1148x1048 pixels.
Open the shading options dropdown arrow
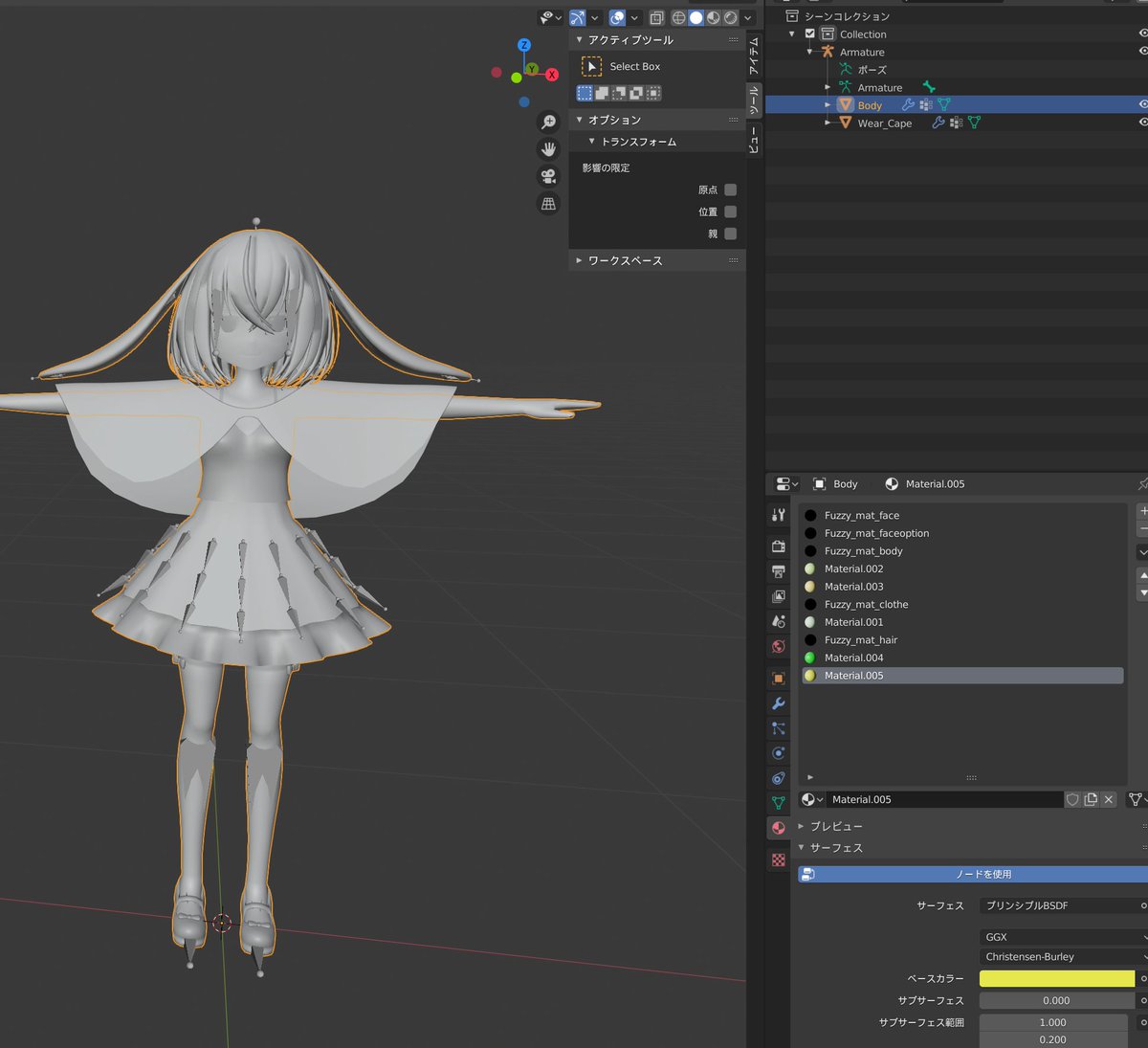pos(748,17)
